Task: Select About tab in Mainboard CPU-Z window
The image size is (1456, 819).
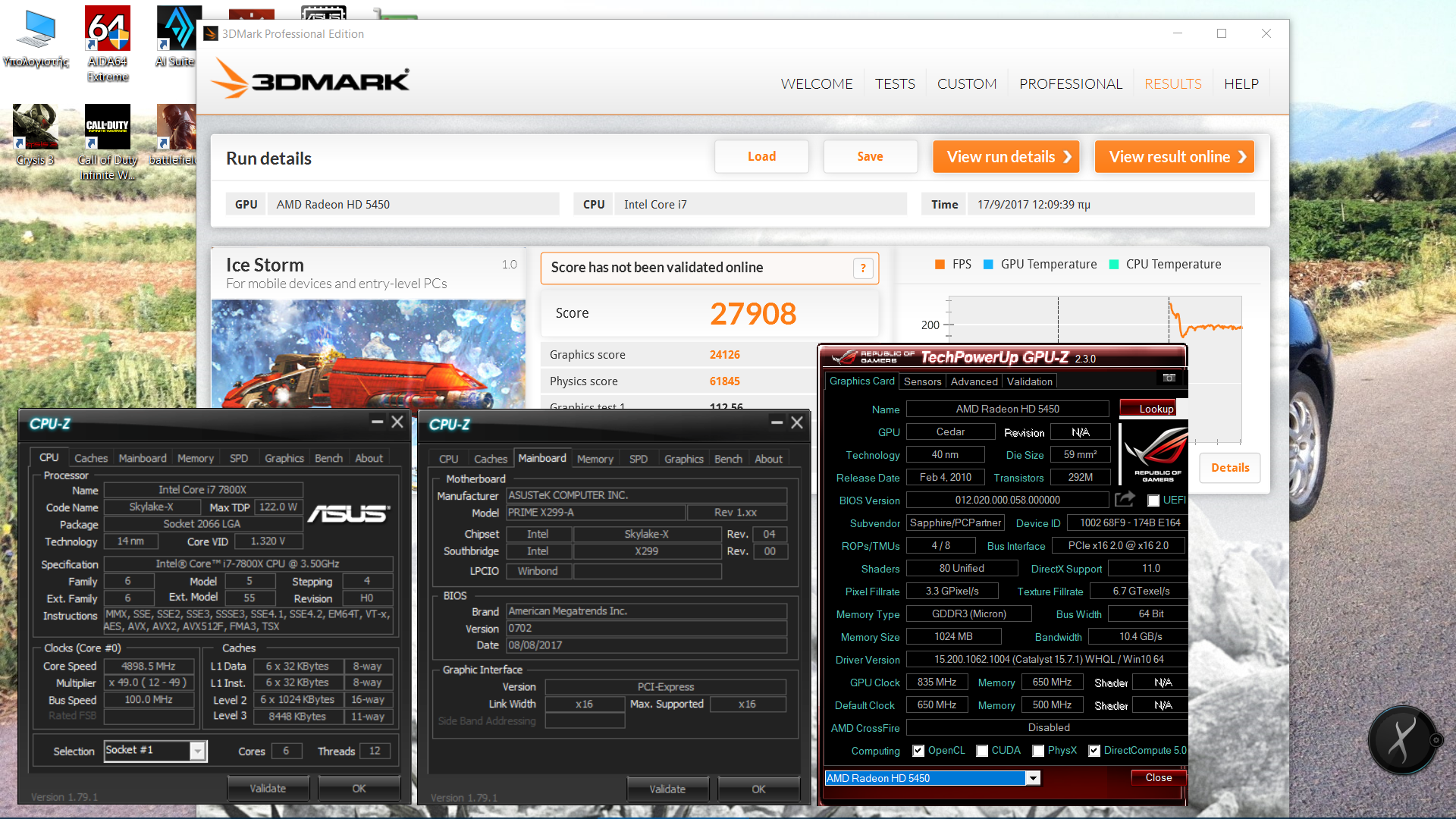Action: 768,459
